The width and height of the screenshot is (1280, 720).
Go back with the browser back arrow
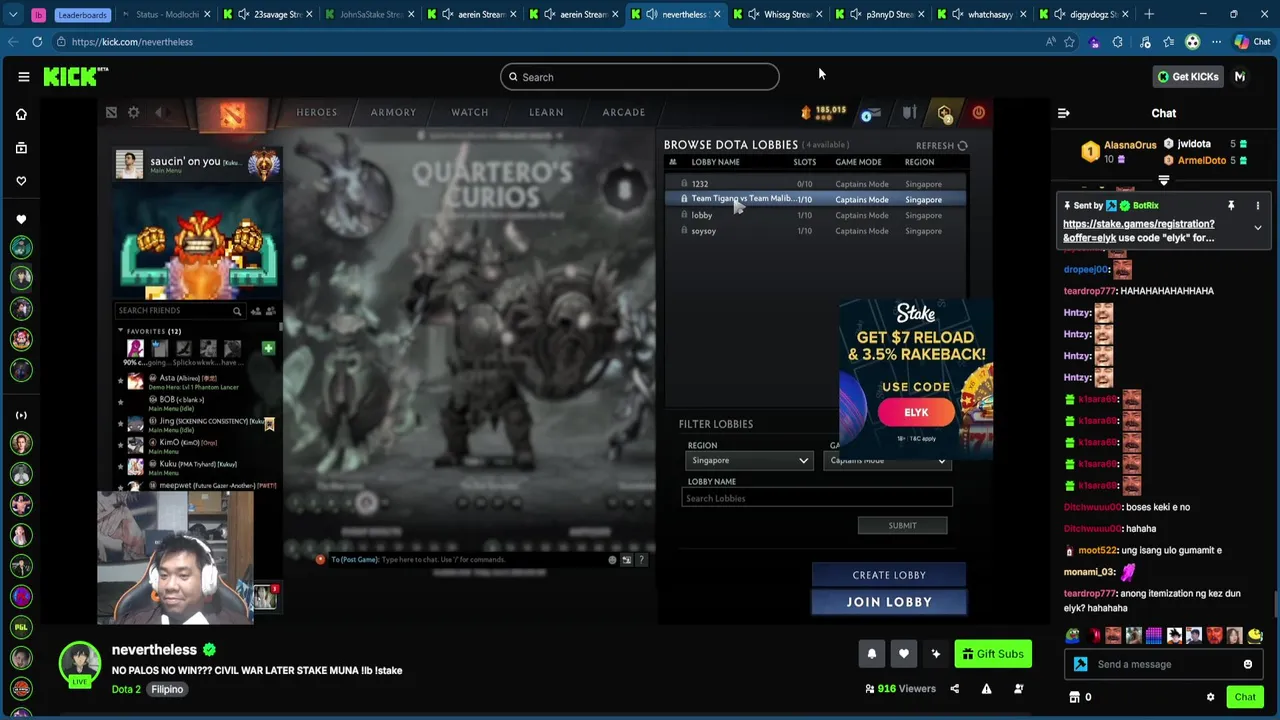[12, 42]
